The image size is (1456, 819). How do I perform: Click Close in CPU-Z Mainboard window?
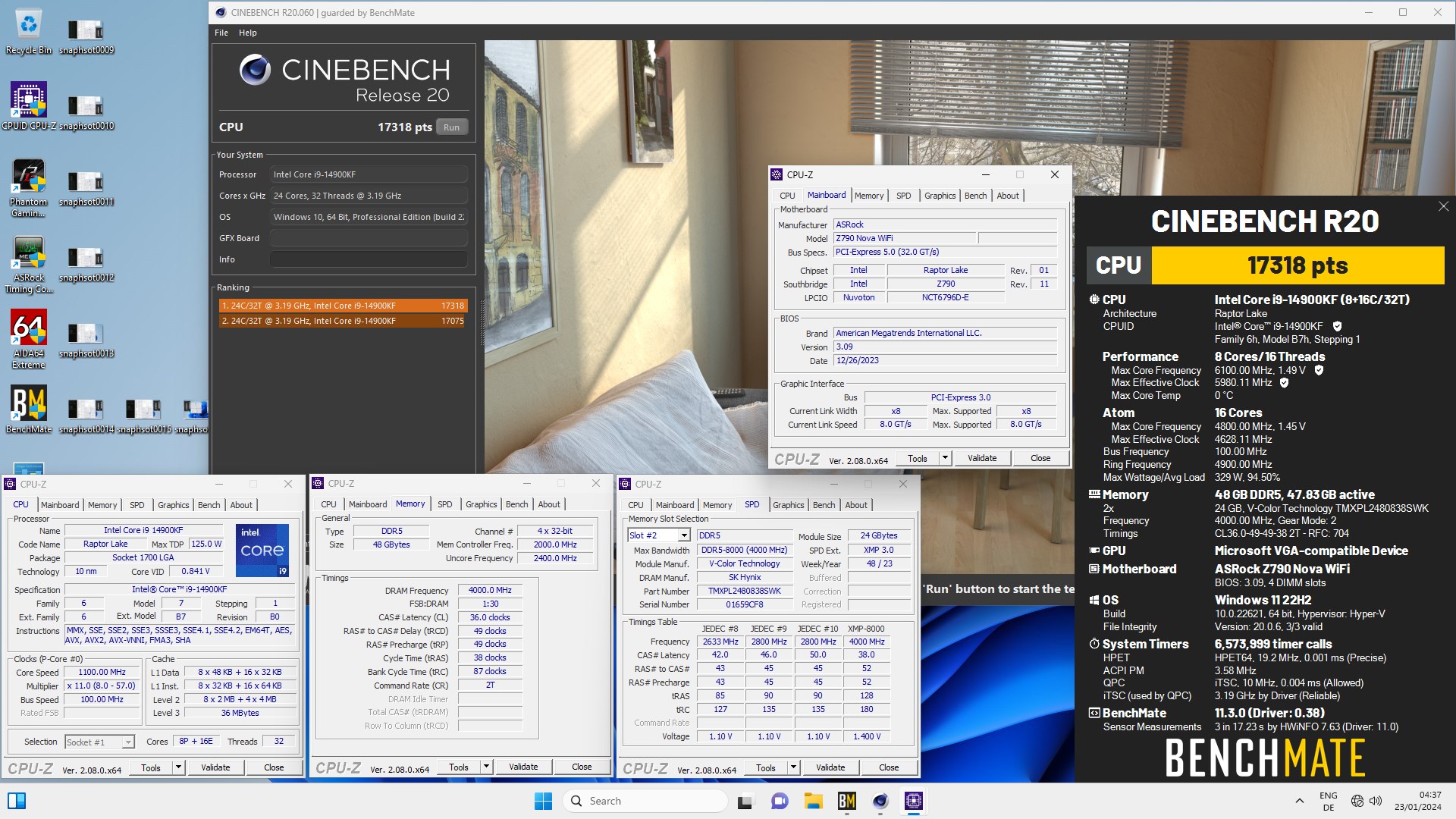click(1040, 458)
